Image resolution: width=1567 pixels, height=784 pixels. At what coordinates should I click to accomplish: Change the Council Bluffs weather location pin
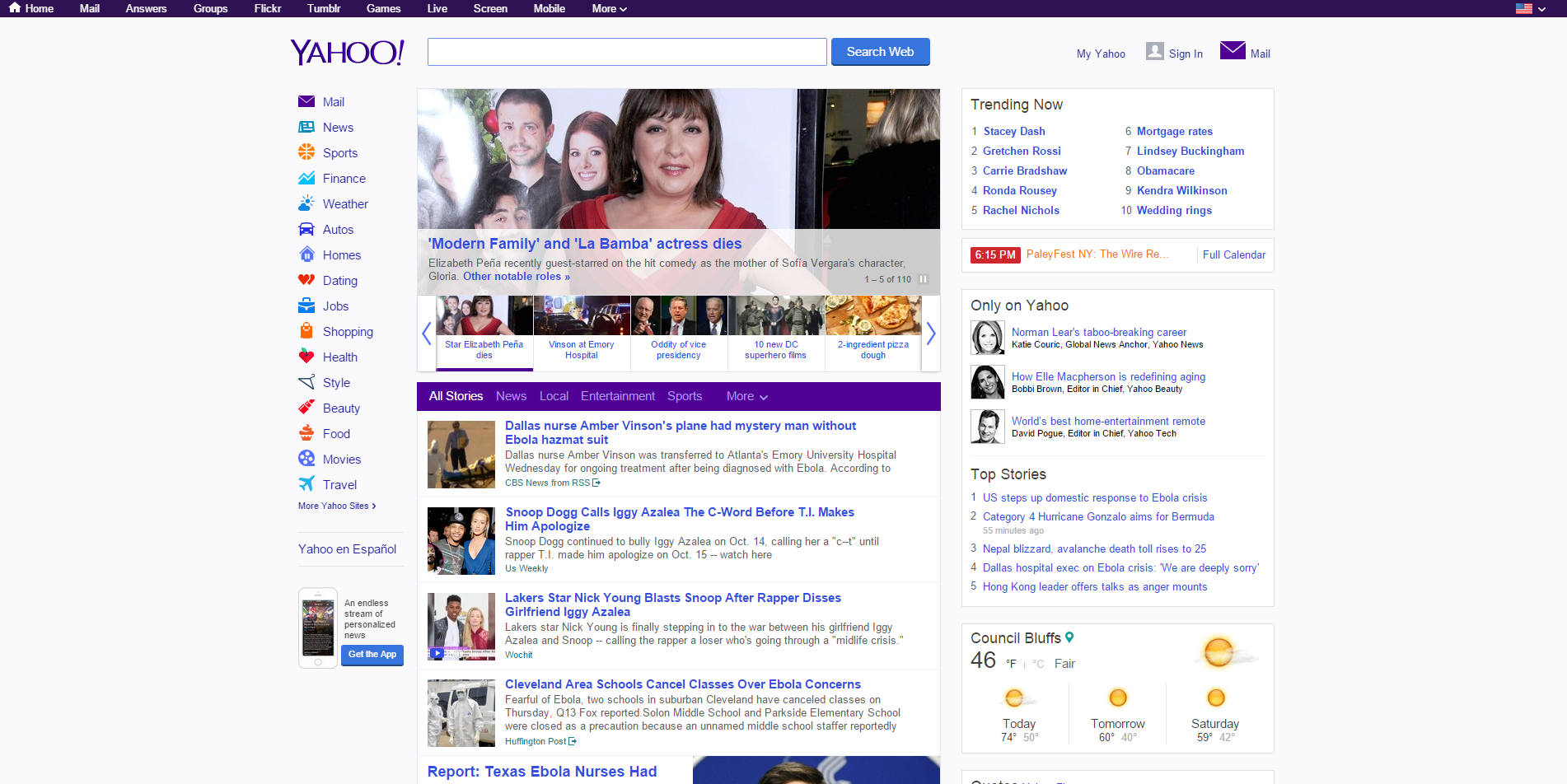click(1069, 637)
